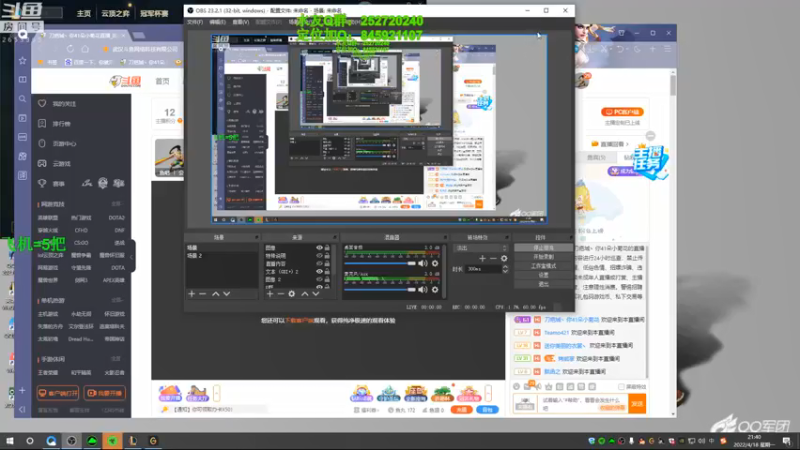
Task: Remove scene transition with minus icon
Action: click(x=493, y=259)
